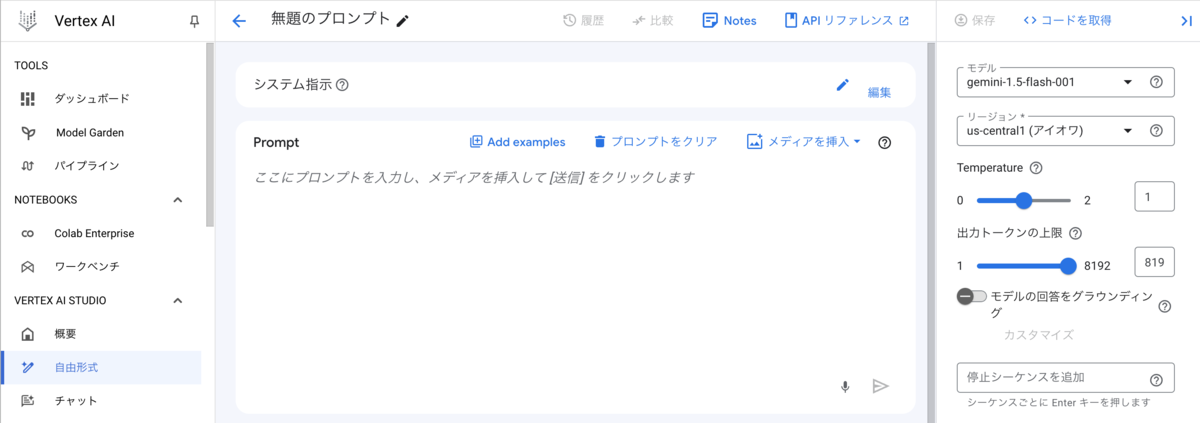
Task: Collapse the VERTEX AI STUDIO section
Action: point(178,300)
